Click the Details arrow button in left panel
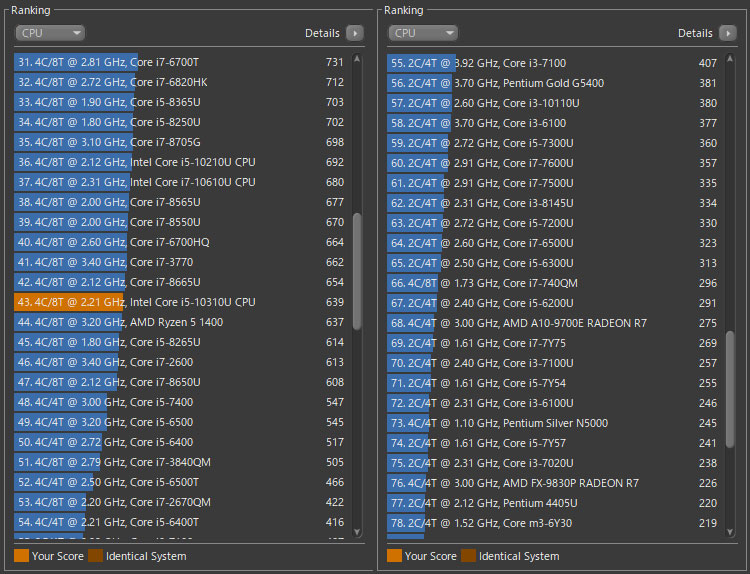Image resolution: width=750 pixels, height=574 pixels. [355, 33]
